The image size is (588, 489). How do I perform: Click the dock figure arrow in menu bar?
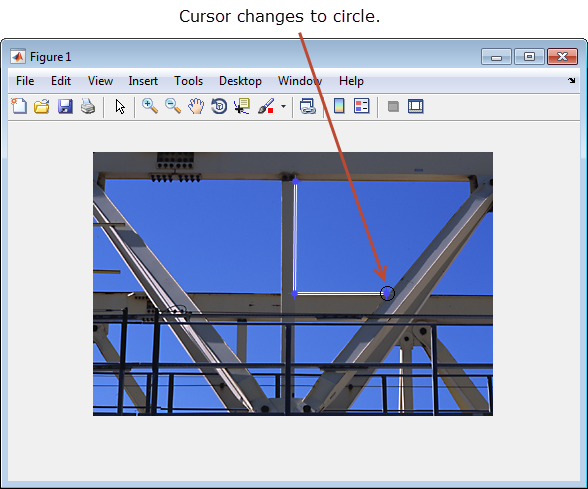572,80
